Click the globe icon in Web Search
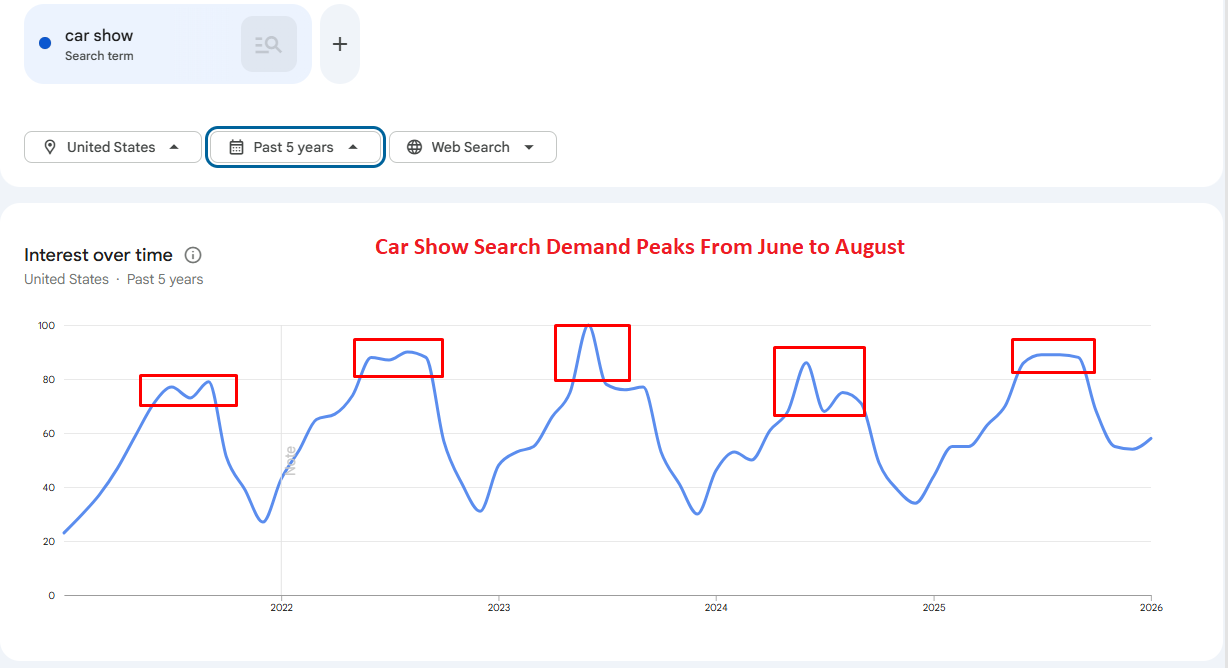The image size is (1228, 668). pos(415,147)
